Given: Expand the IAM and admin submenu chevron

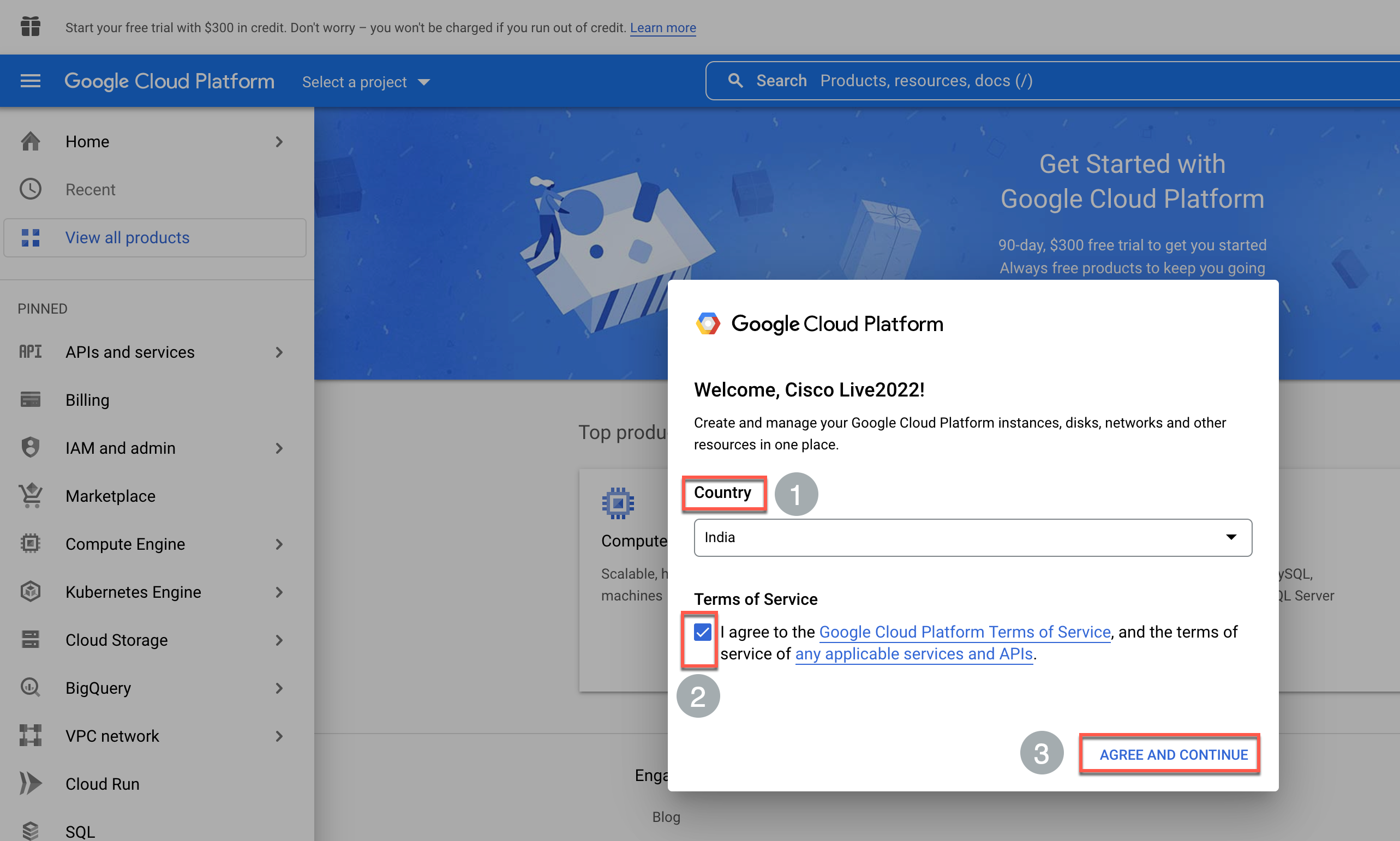Looking at the screenshot, I should pos(279,448).
